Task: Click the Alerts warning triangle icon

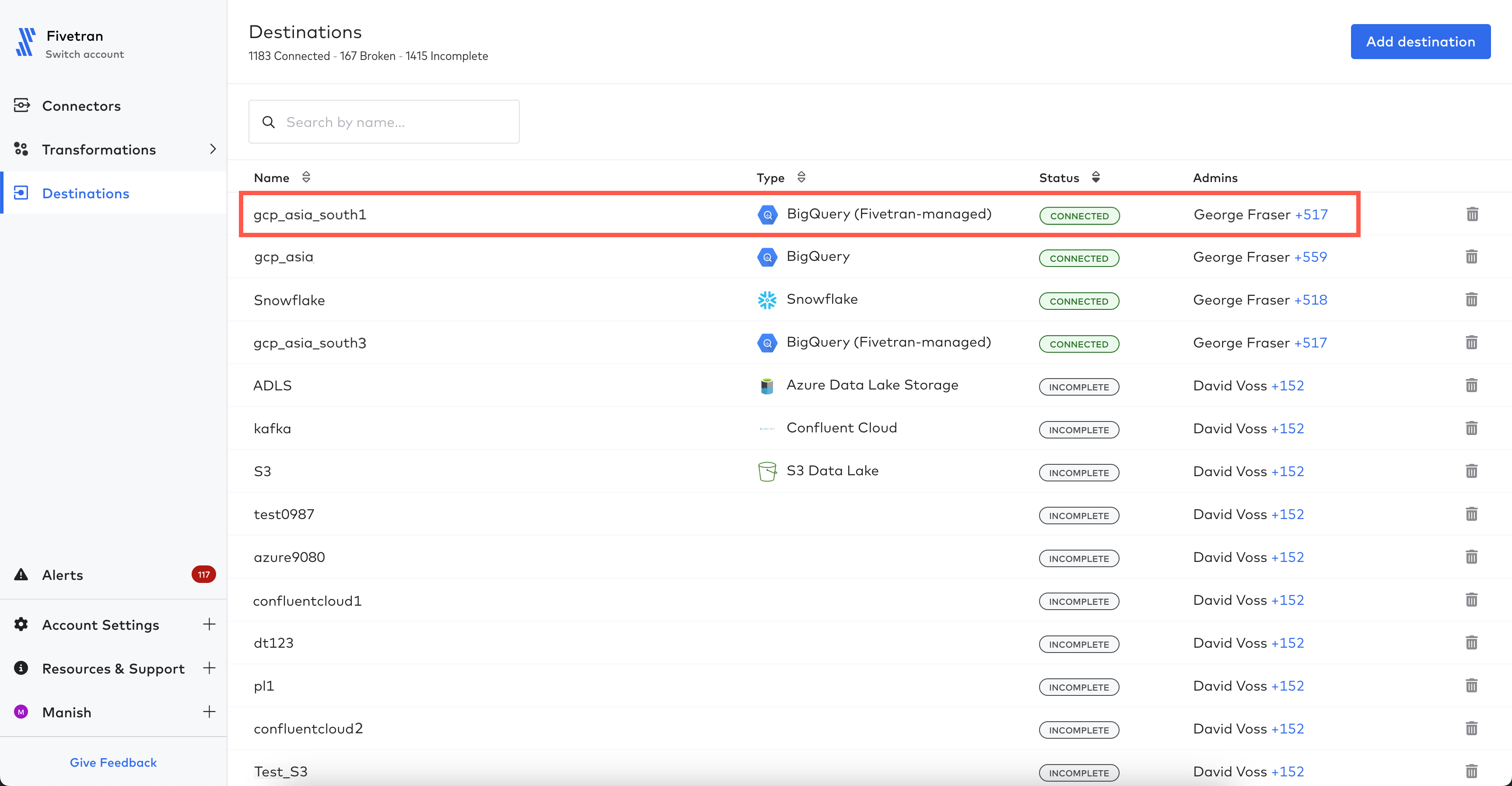Action: point(21,574)
